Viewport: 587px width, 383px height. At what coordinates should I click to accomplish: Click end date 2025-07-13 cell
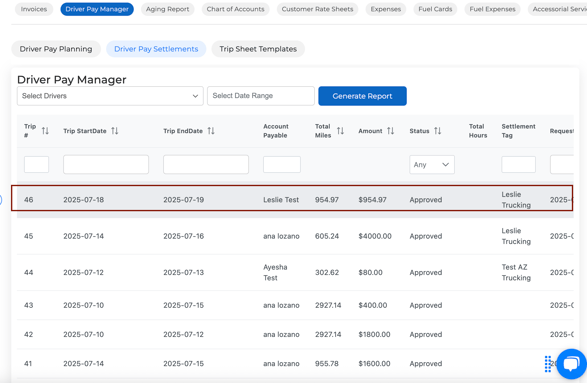pos(183,273)
